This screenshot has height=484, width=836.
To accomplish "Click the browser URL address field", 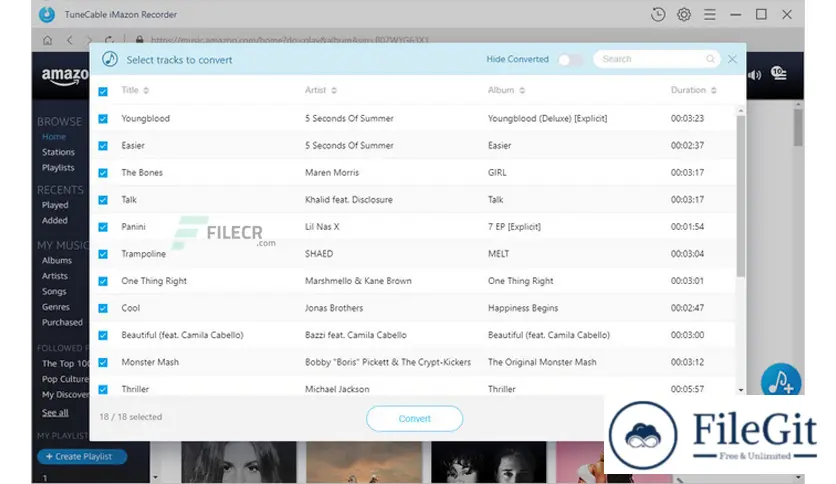I will click(290, 40).
